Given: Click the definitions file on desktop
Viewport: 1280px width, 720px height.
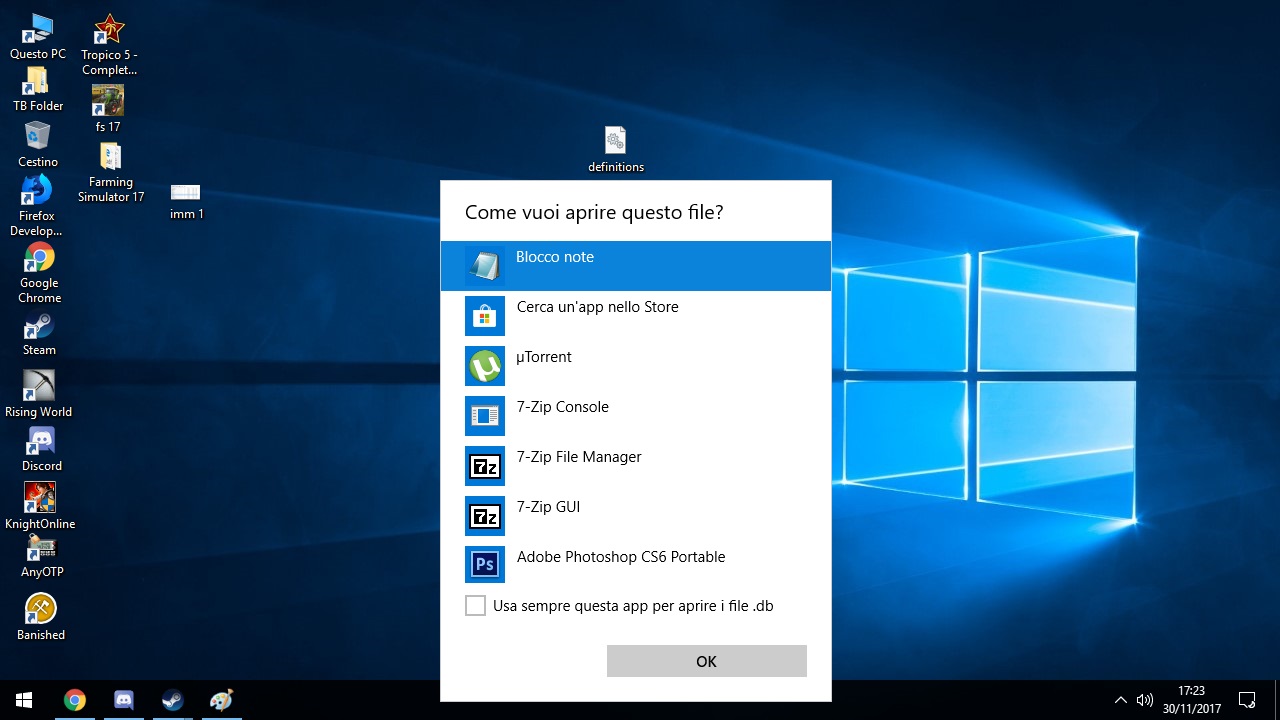Looking at the screenshot, I should pyautogui.click(x=615, y=148).
